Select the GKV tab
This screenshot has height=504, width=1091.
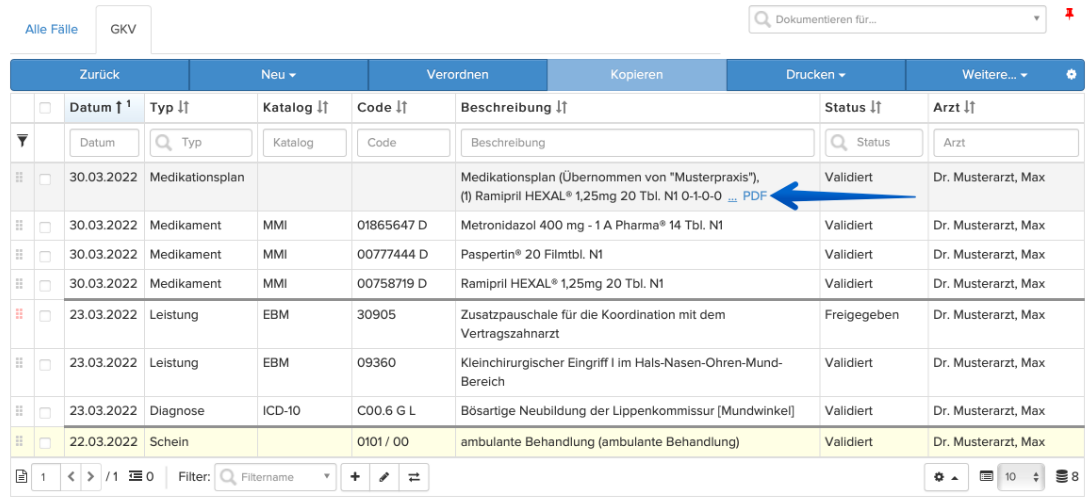[123, 30]
